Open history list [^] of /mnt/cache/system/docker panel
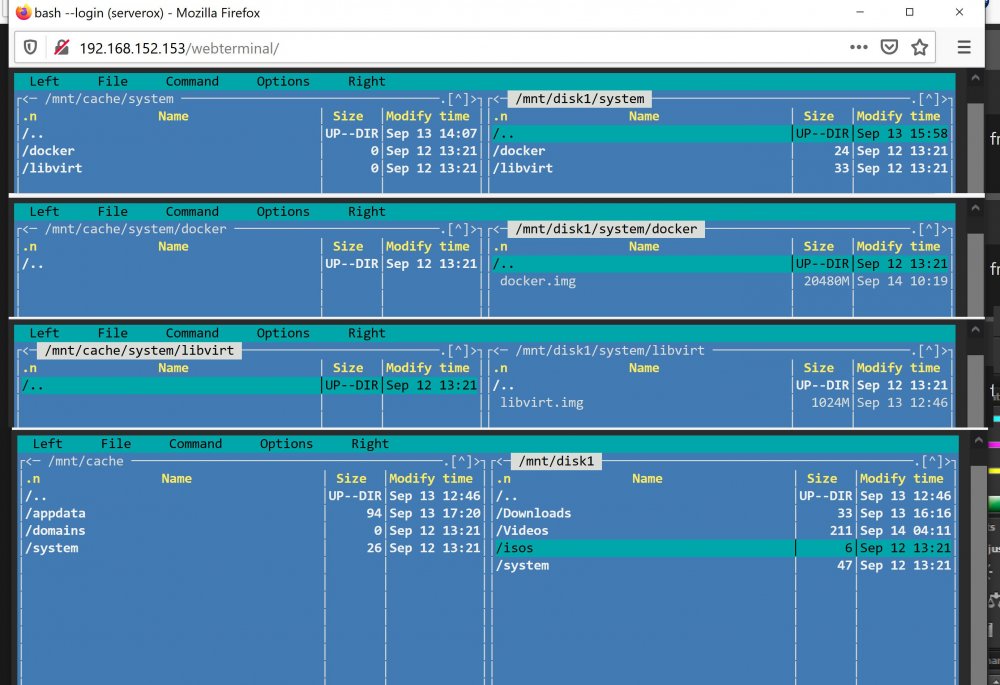Image resolution: width=1000 pixels, height=685 pixels. [459, 229]
